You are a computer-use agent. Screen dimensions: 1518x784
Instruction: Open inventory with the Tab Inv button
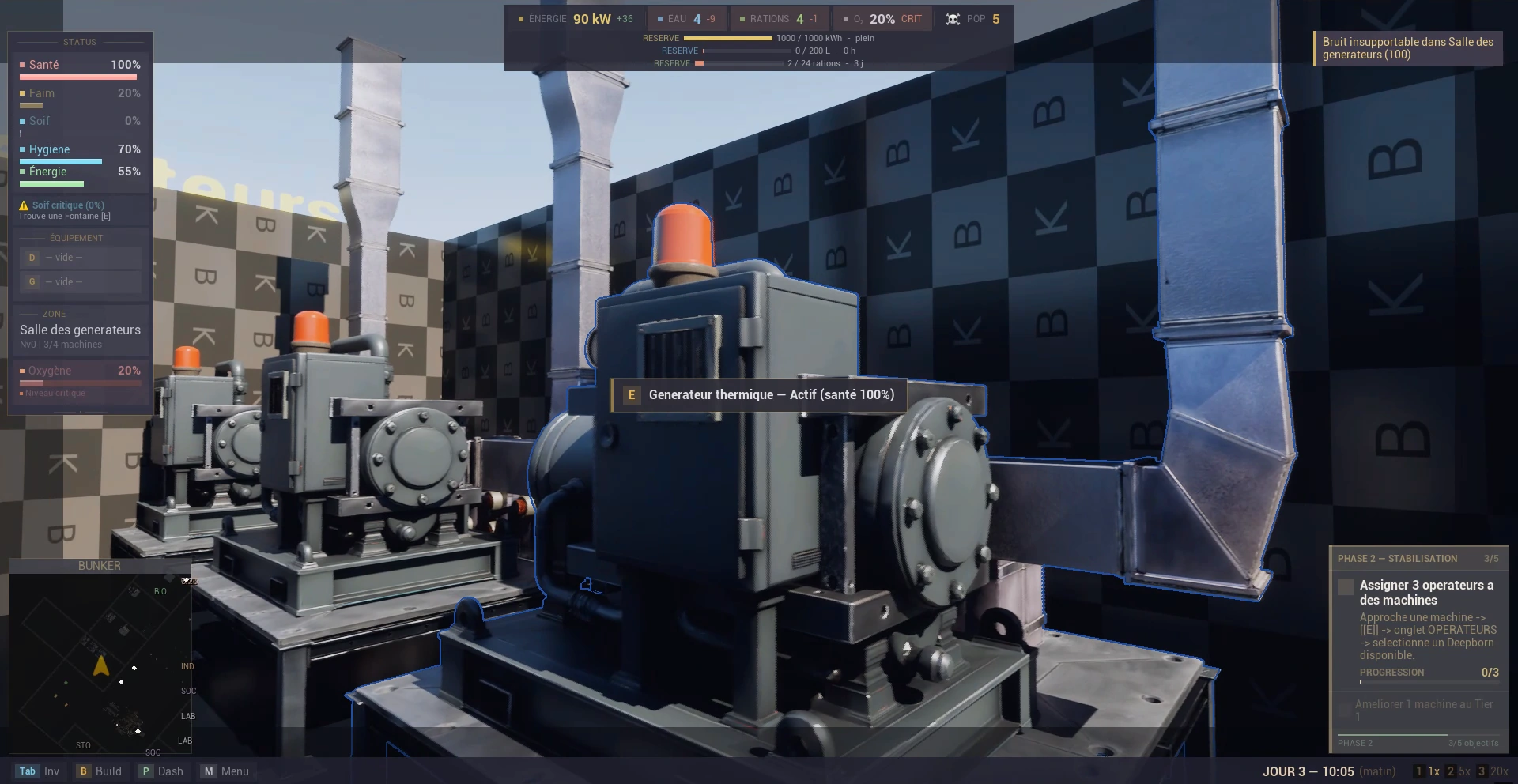[38, 771]
